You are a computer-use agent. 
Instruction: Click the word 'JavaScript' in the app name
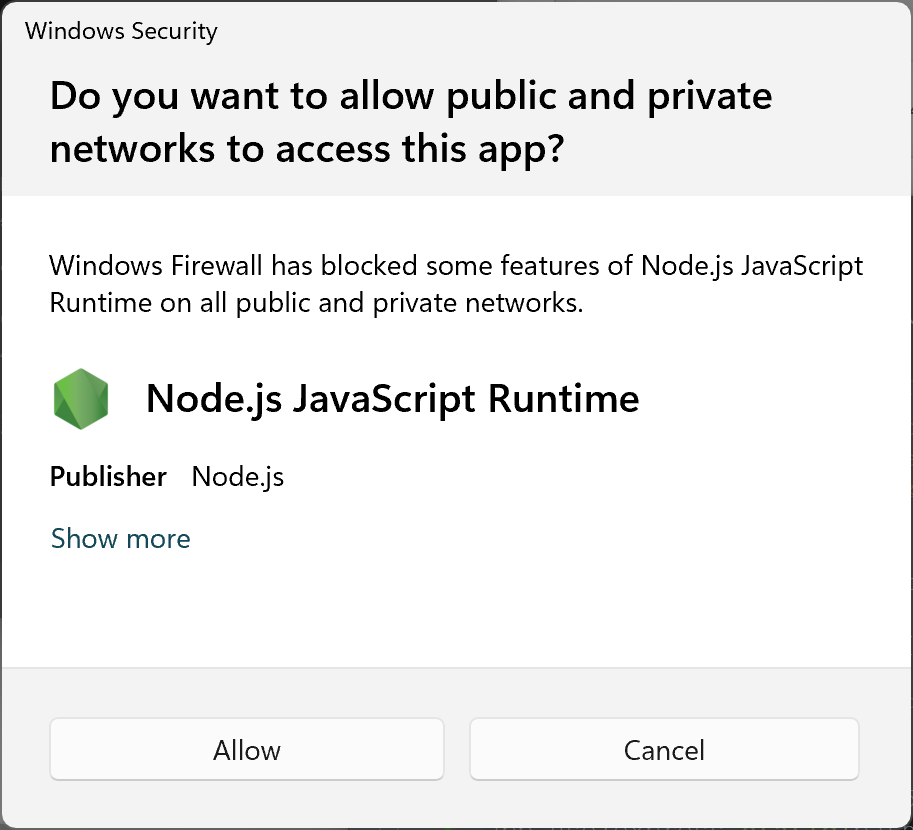point(384,399)
